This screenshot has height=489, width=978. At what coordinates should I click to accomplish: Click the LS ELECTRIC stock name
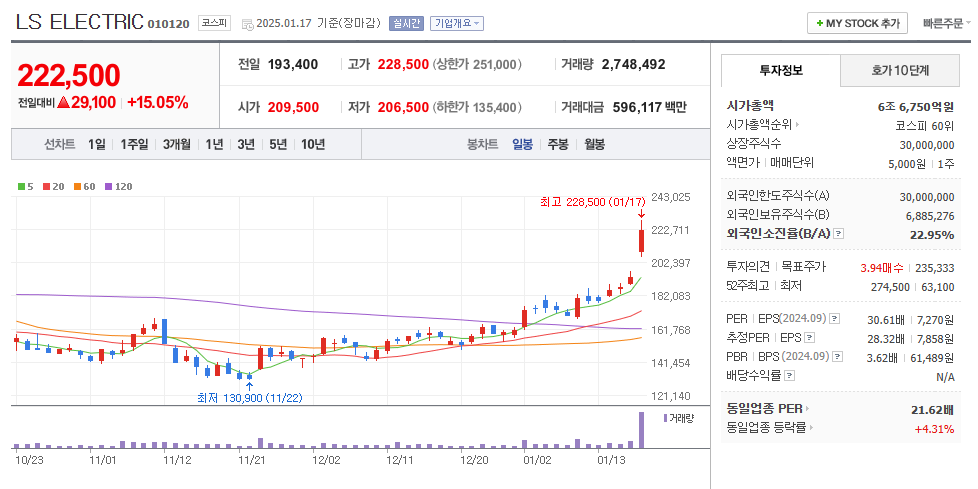click(80, 22)
